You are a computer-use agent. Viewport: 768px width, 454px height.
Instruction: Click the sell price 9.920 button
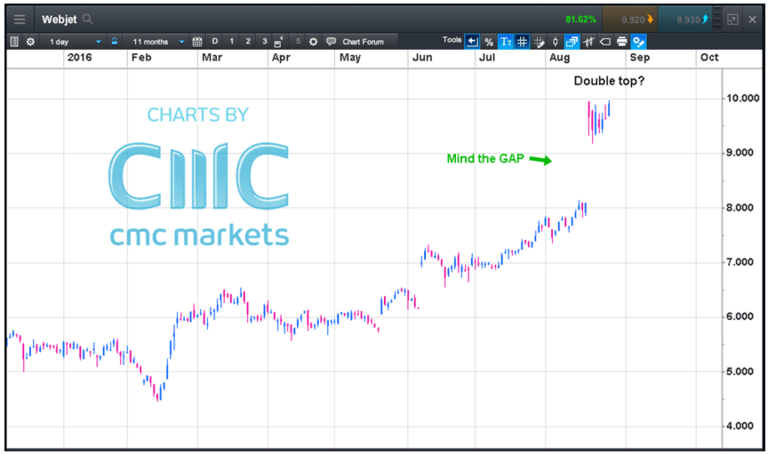point(630,20)
